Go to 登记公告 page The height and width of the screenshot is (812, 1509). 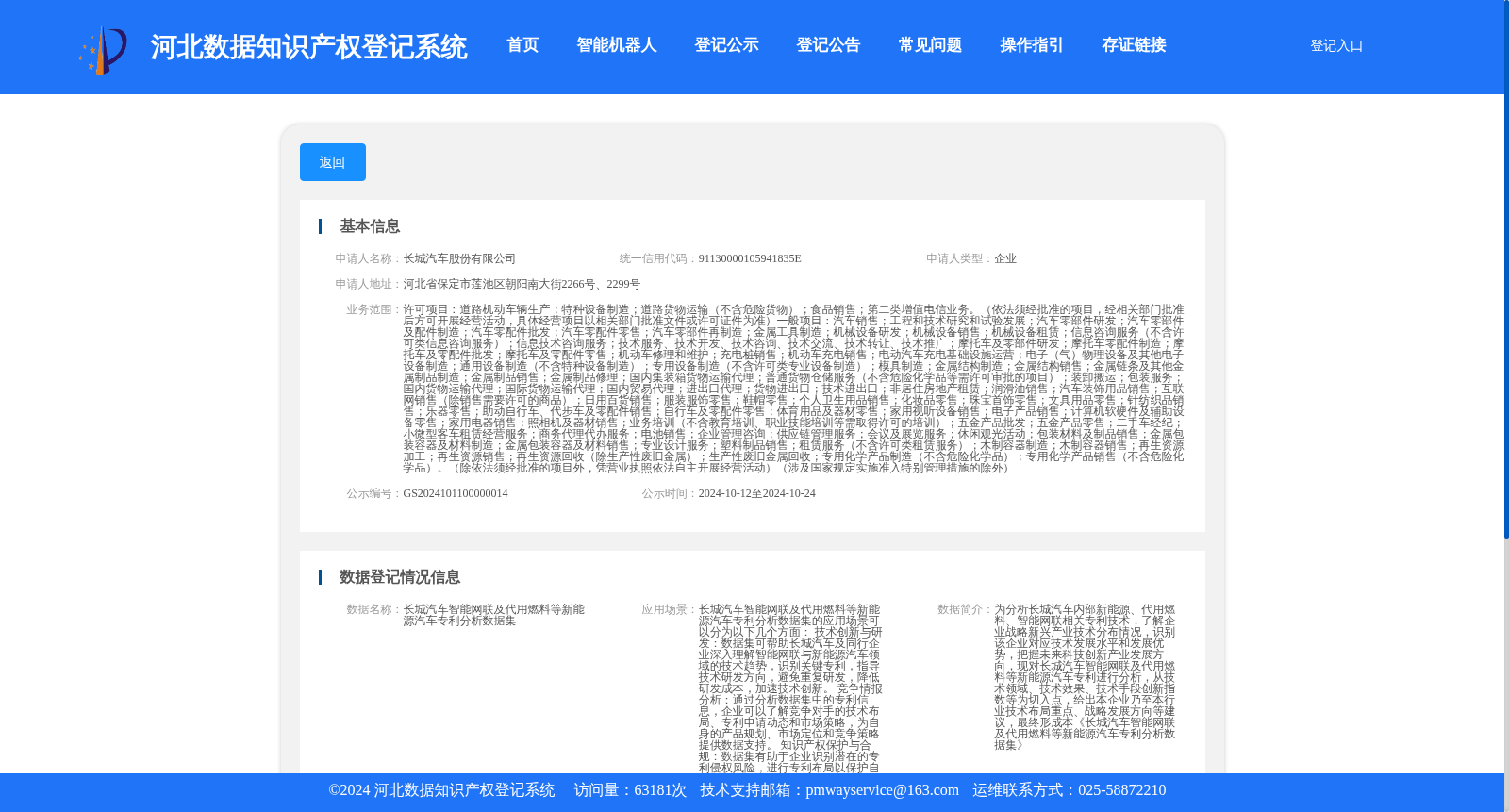828,45
